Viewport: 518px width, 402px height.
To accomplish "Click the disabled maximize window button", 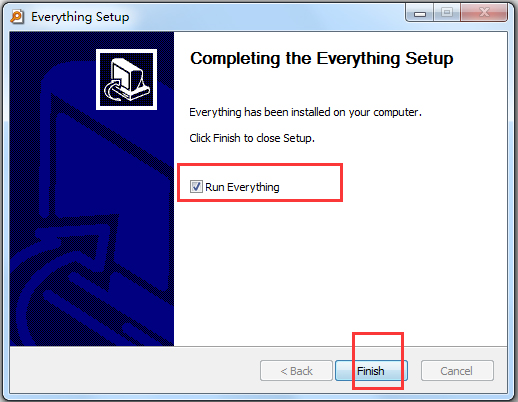I will pos(447,13).
